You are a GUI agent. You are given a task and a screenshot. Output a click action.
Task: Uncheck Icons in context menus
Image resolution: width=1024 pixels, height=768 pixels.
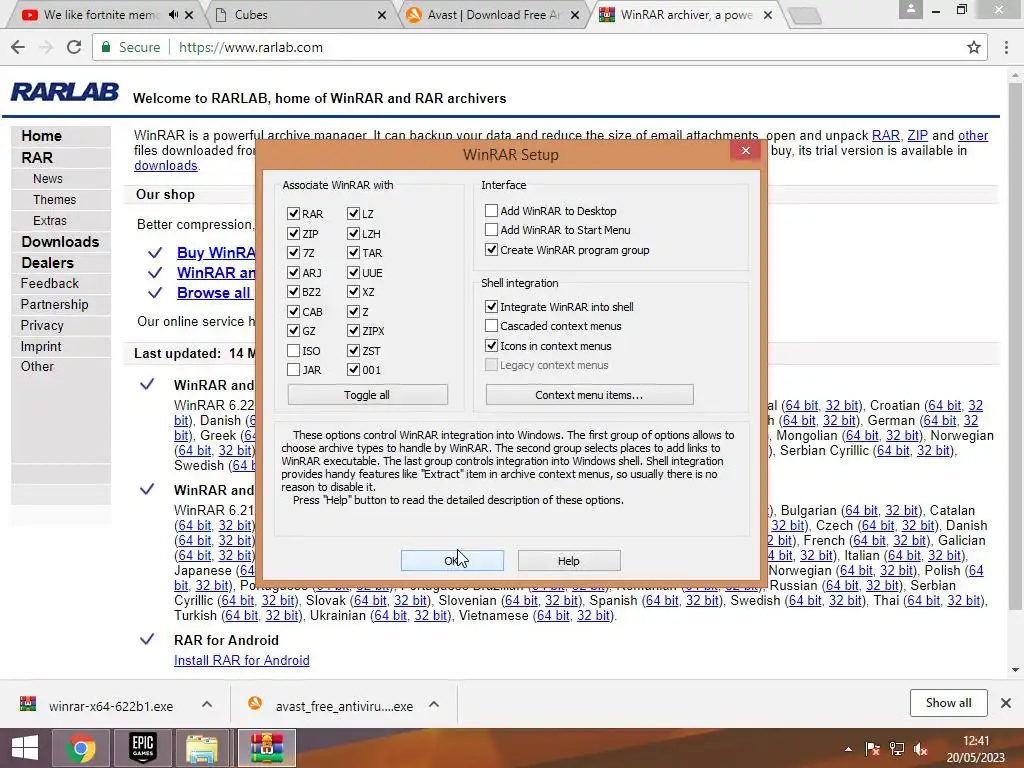pos(491,345)
